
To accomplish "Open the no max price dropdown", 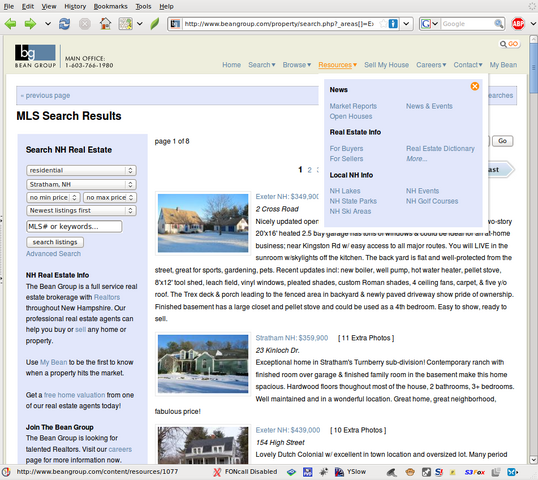I will click(x=109, y=197).
